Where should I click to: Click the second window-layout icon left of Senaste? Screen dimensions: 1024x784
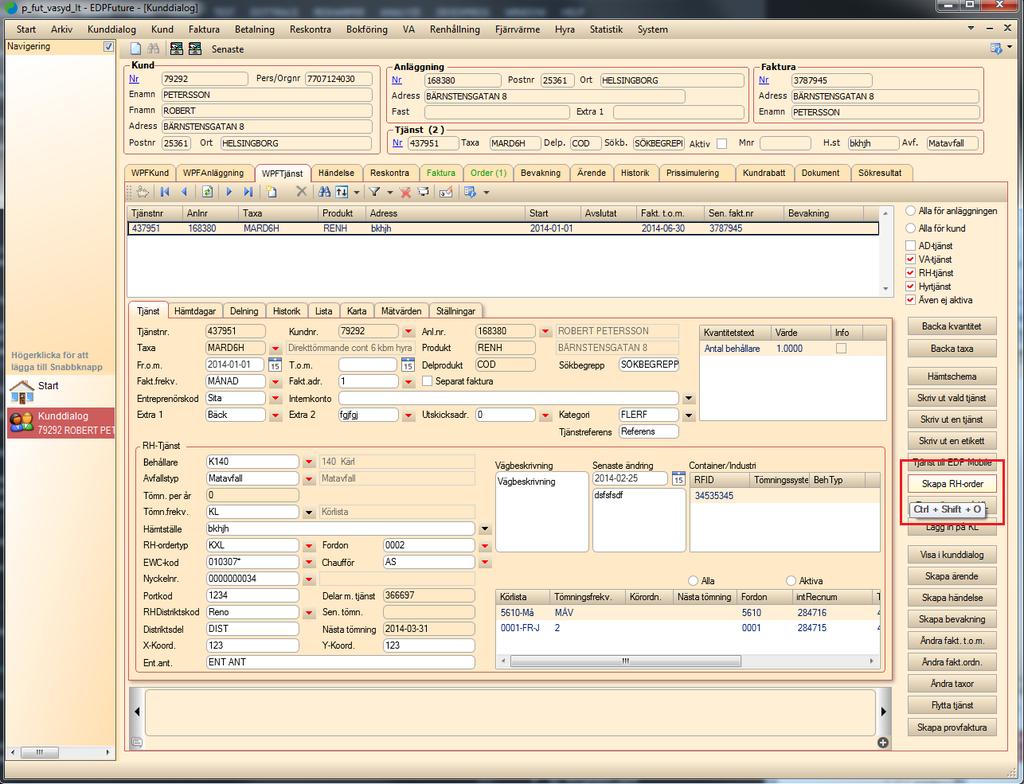195,49
